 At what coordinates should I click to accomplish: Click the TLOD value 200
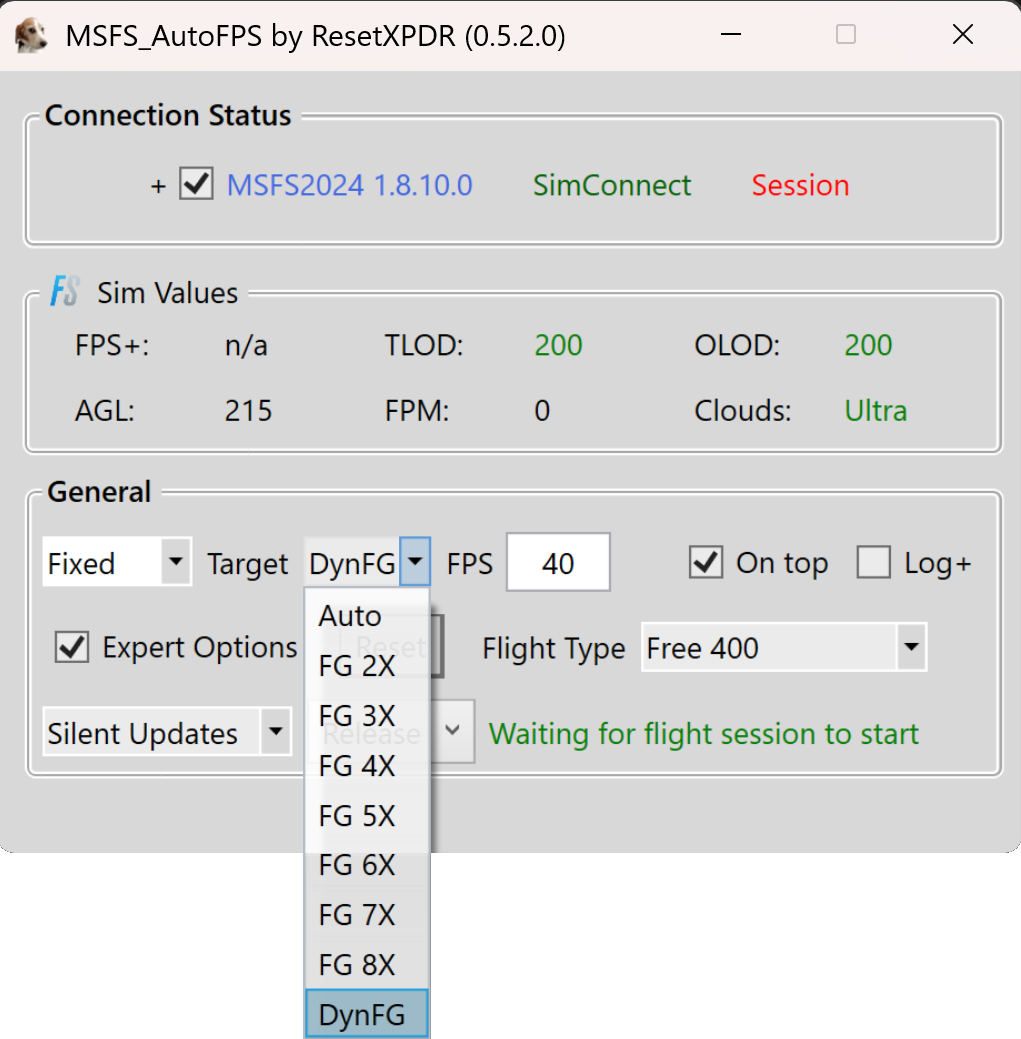558,345
